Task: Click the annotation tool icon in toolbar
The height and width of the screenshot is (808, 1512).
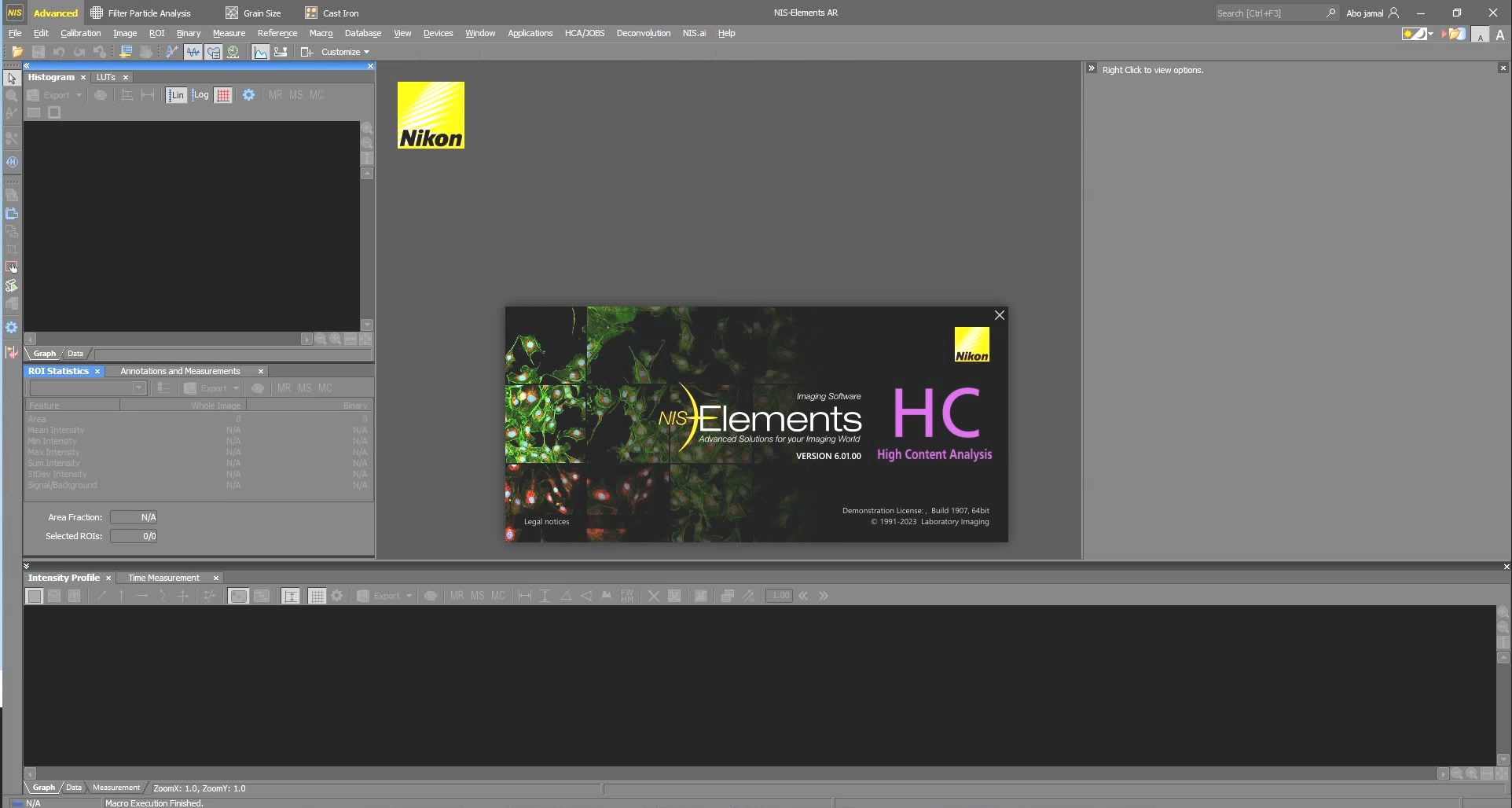Action: click(x=171, y=52)
